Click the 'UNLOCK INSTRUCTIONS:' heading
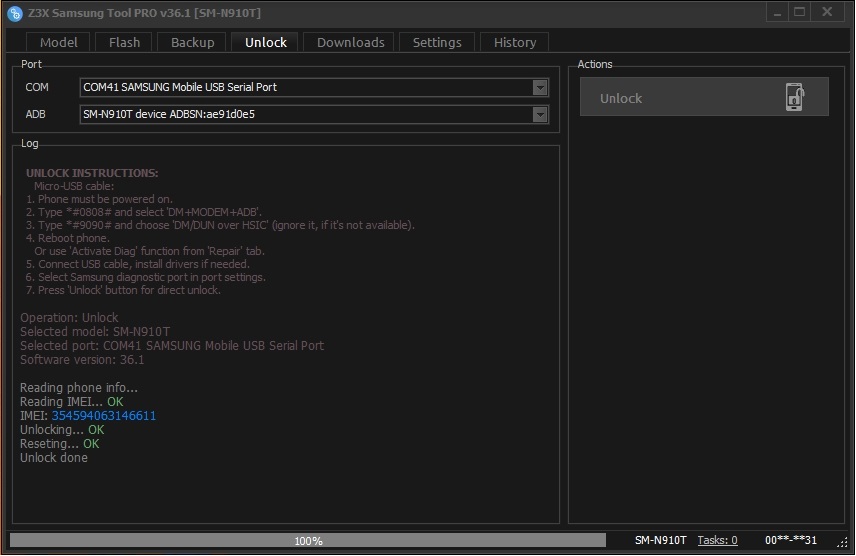 92,173
